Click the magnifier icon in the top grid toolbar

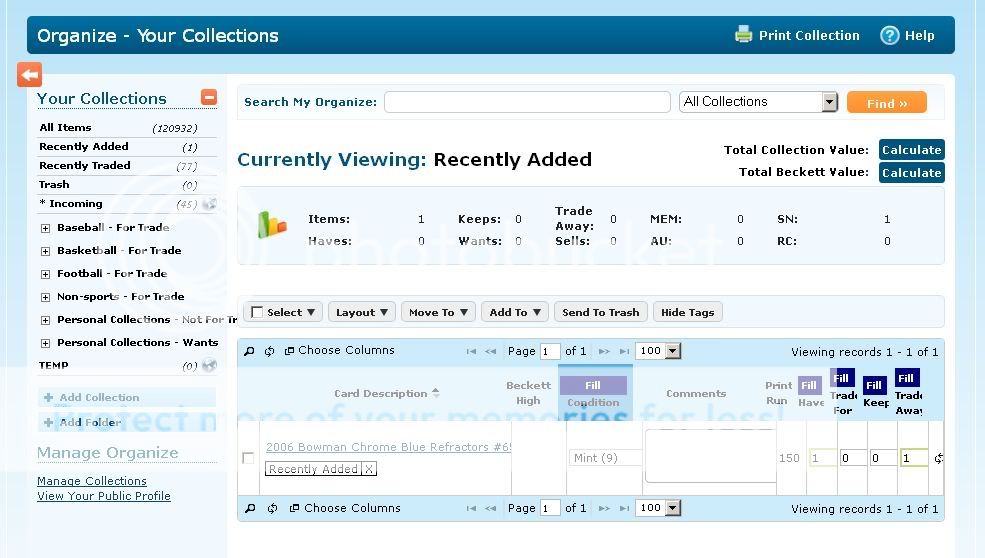pos(250,351)
